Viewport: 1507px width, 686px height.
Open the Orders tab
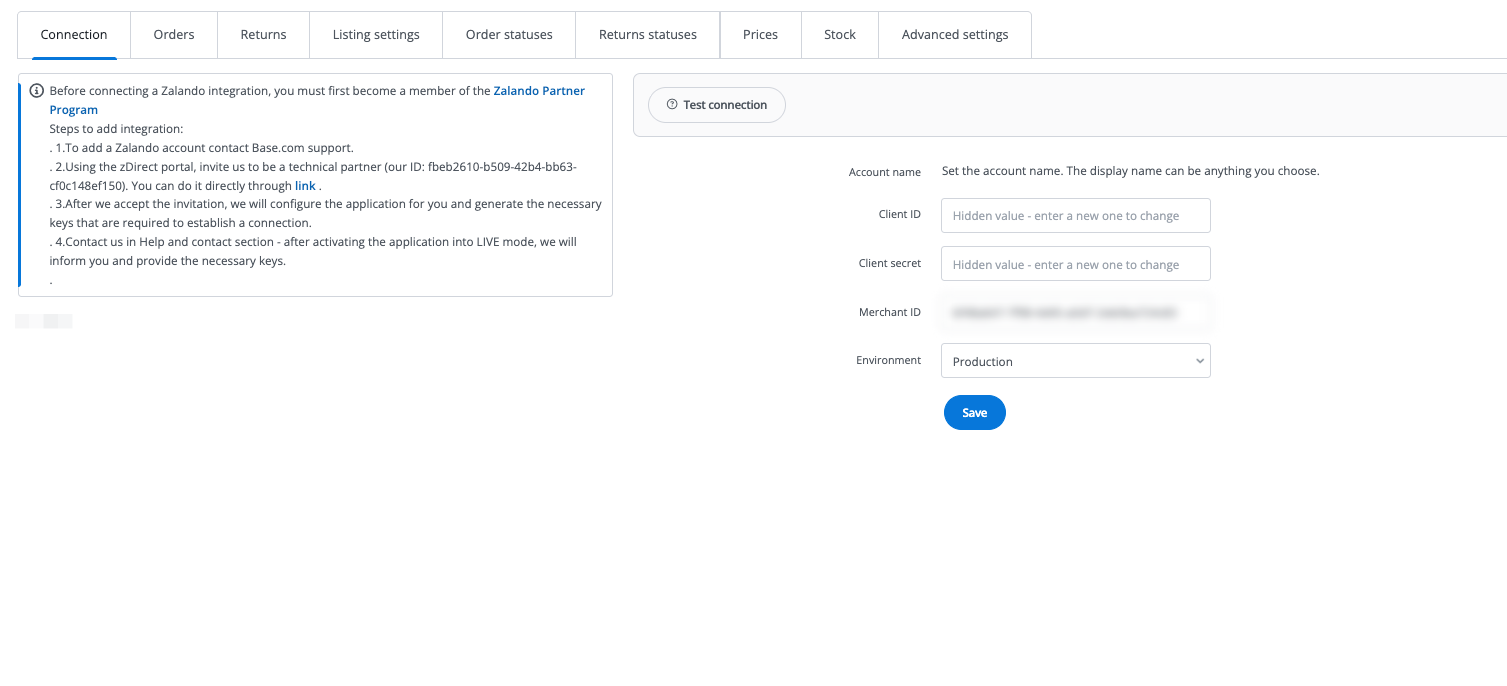coord(174,35)
